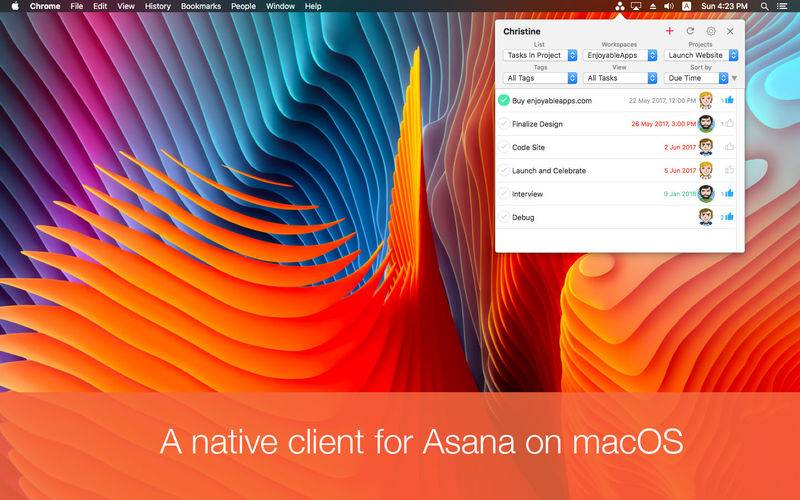
Task: Open the View menu in menu bar
Action: [126, 6]
